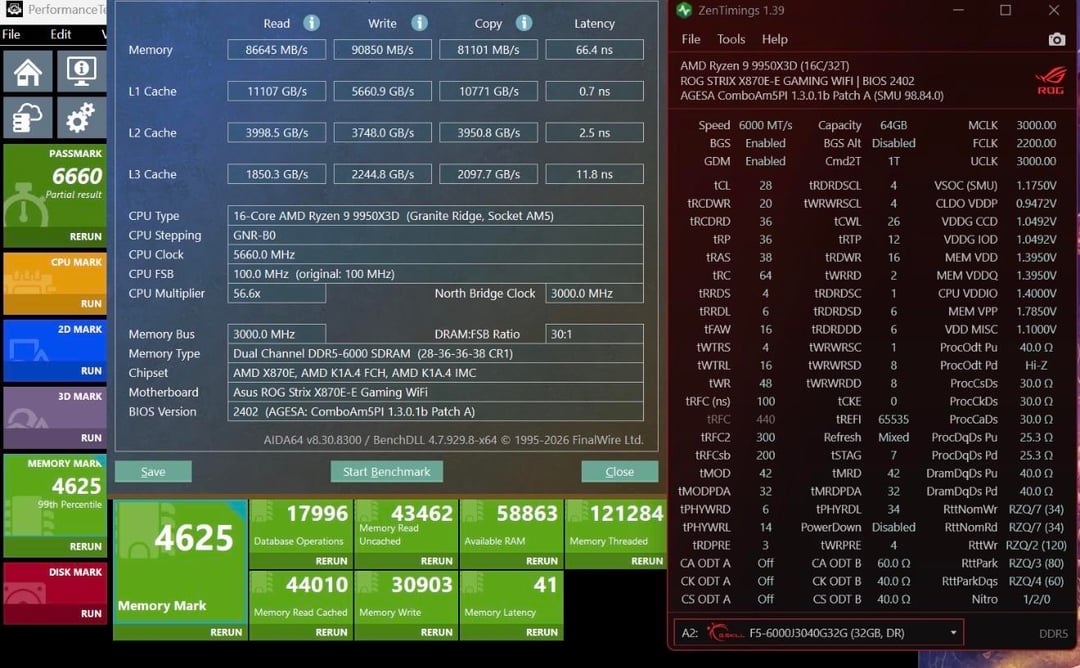Rerun the Available RAM test

tap(542, 561)
